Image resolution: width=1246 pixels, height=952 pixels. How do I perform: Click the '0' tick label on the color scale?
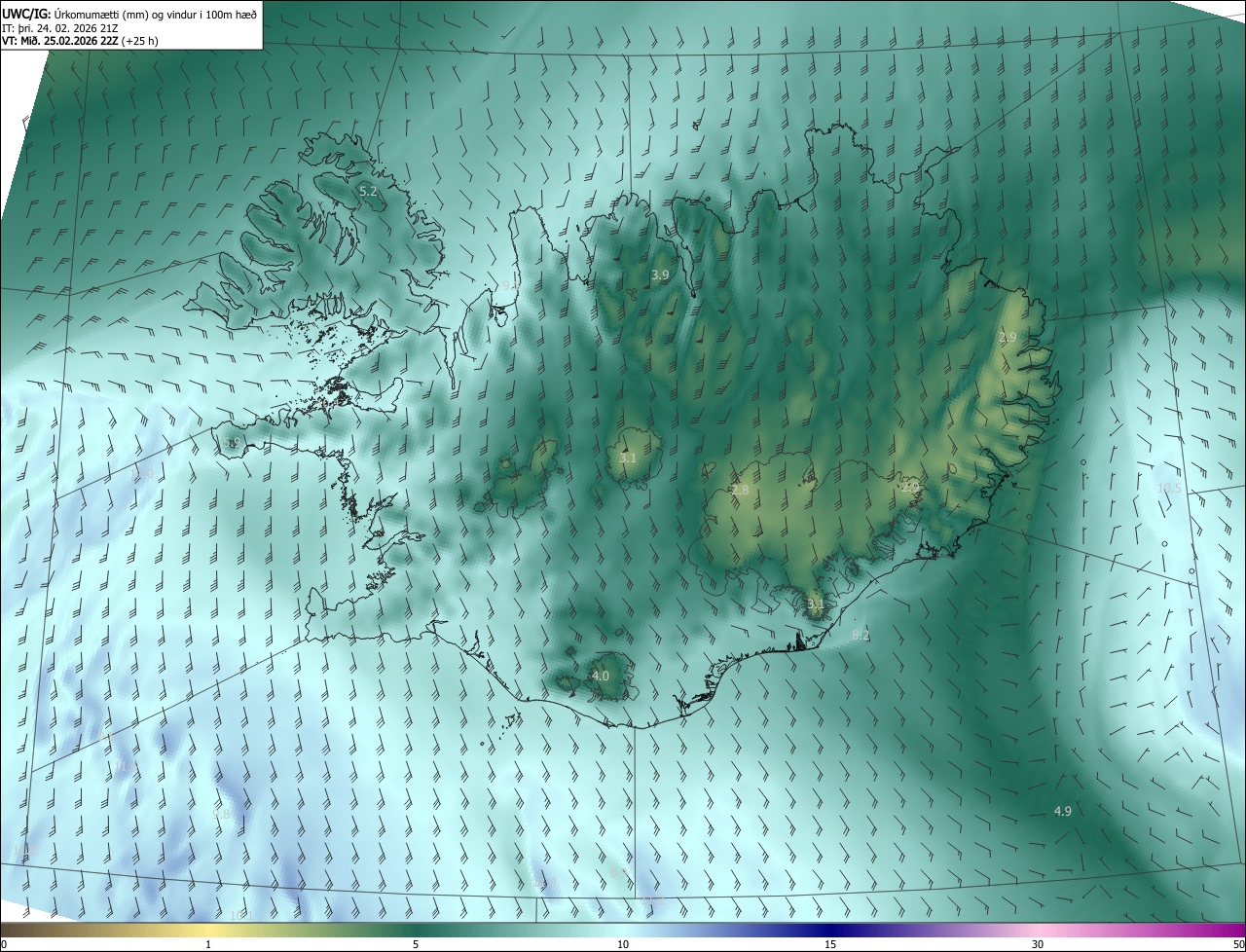point(4,944)
